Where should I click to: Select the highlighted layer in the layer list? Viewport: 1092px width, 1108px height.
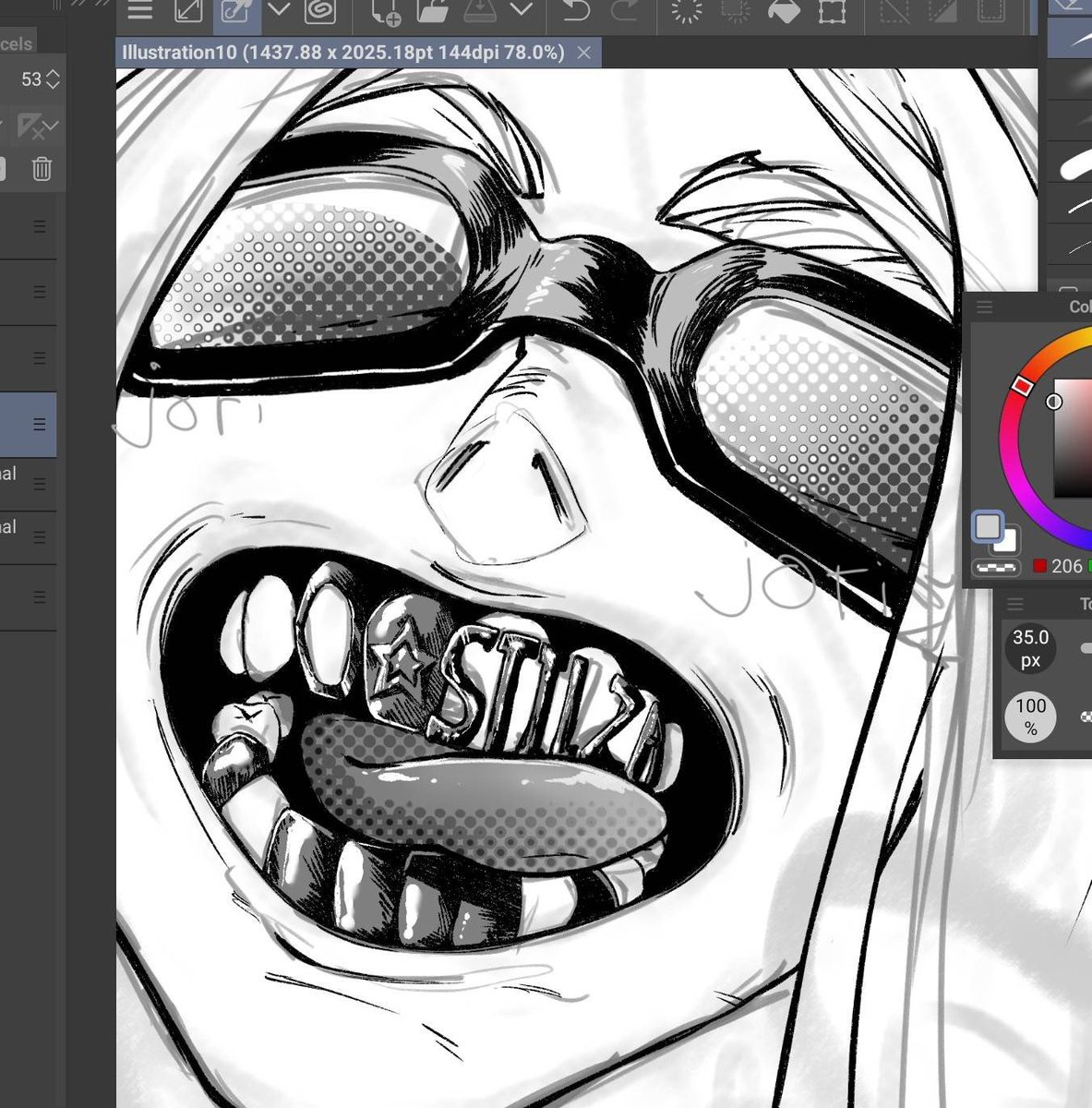point(28,425)
